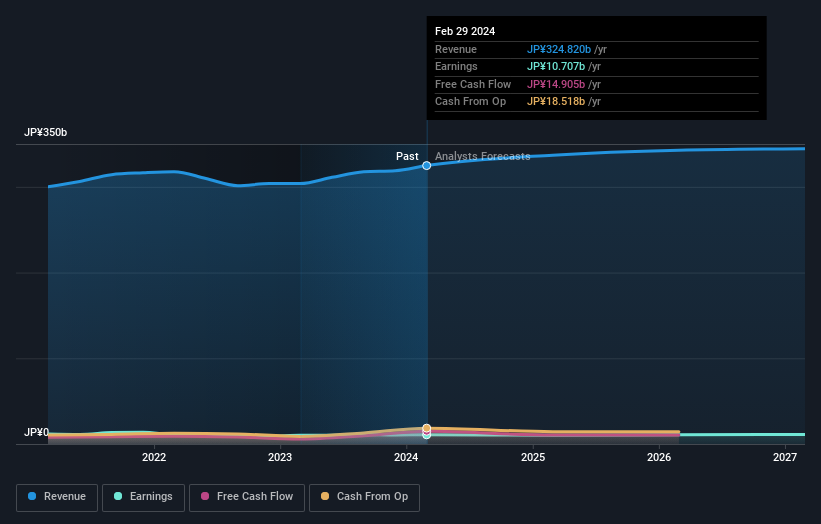Click the Revenue row label in the tooltip
This screenshot has height=524, width=821.
(456, 49)
